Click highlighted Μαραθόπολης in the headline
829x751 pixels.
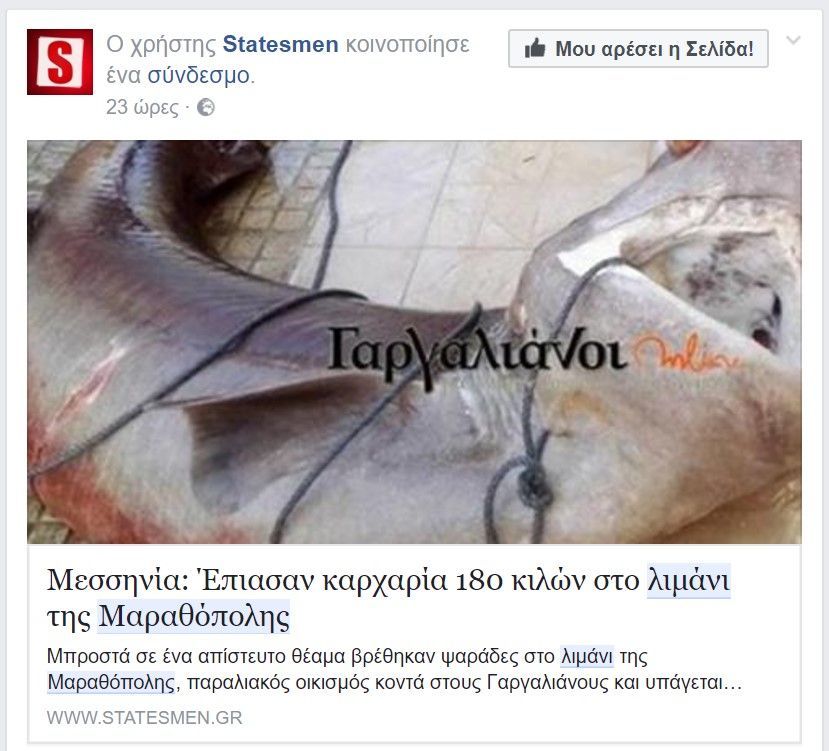pos(194,616)
